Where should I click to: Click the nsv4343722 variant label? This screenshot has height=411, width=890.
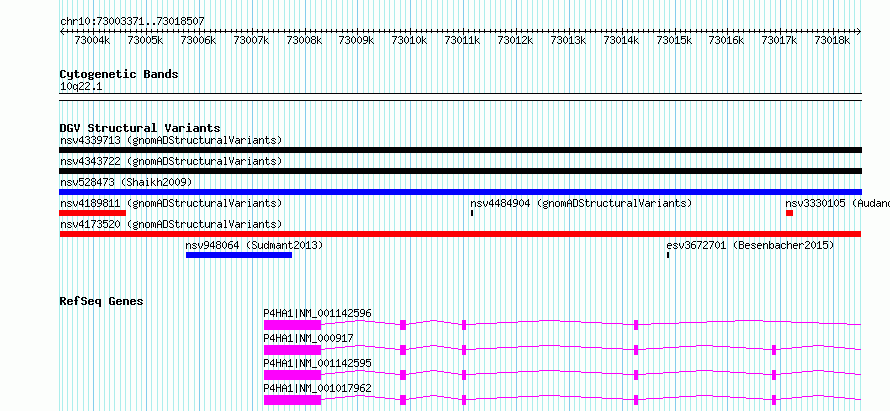(x=171, y=161)
